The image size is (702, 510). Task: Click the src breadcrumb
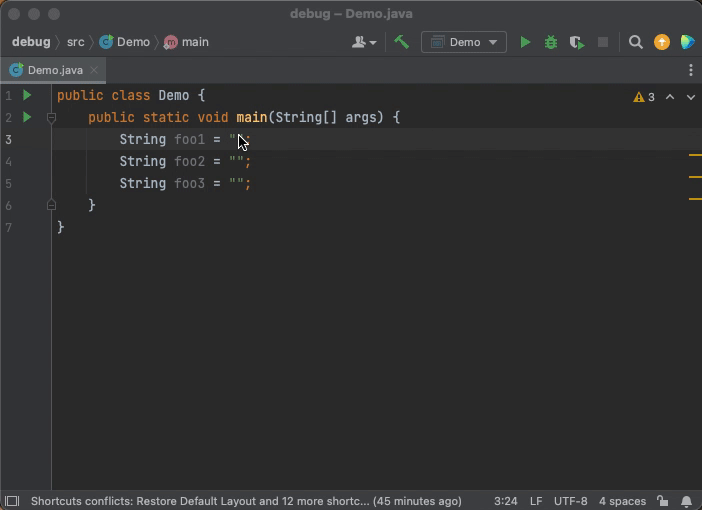click(x=76, y=42)
